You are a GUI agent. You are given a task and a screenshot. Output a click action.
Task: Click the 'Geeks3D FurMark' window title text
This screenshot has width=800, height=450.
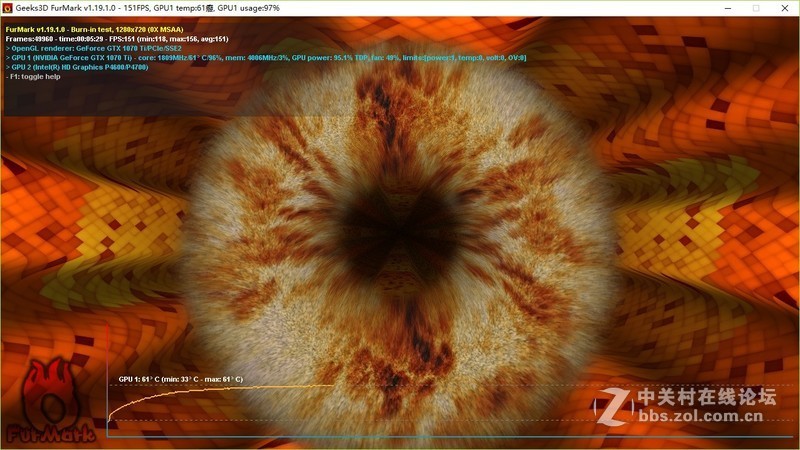point(147,8)
